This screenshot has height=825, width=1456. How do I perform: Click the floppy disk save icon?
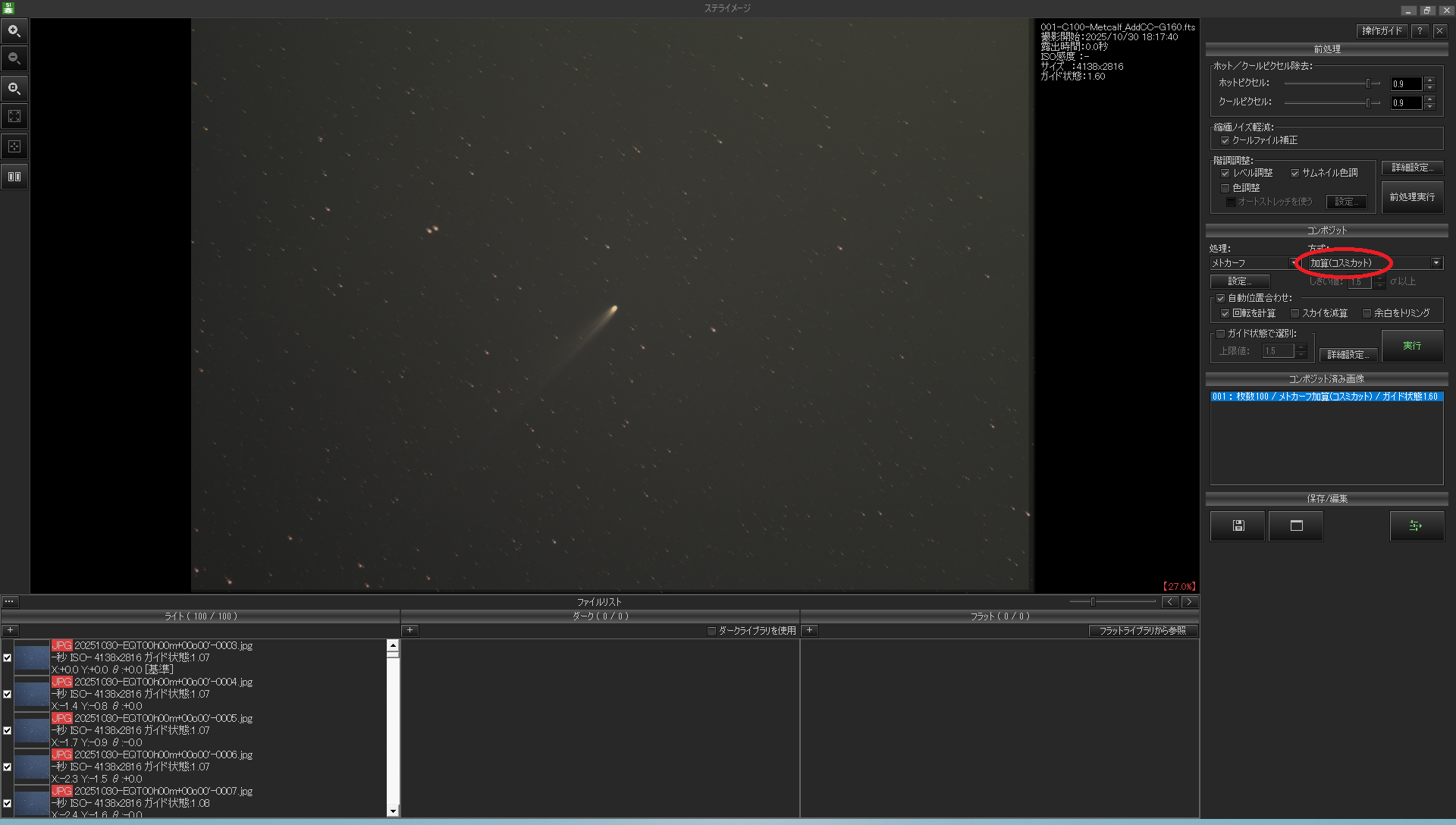point(1238,525)
